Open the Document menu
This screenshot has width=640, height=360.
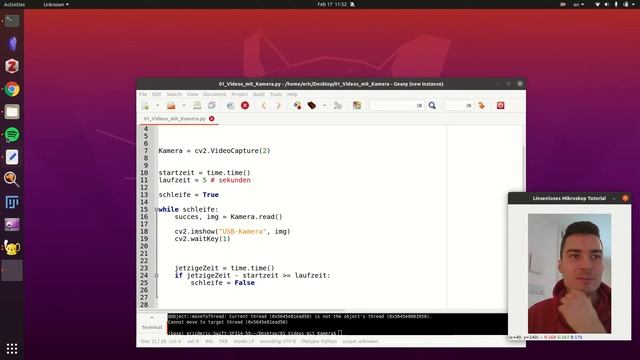[x=215, y=94]
